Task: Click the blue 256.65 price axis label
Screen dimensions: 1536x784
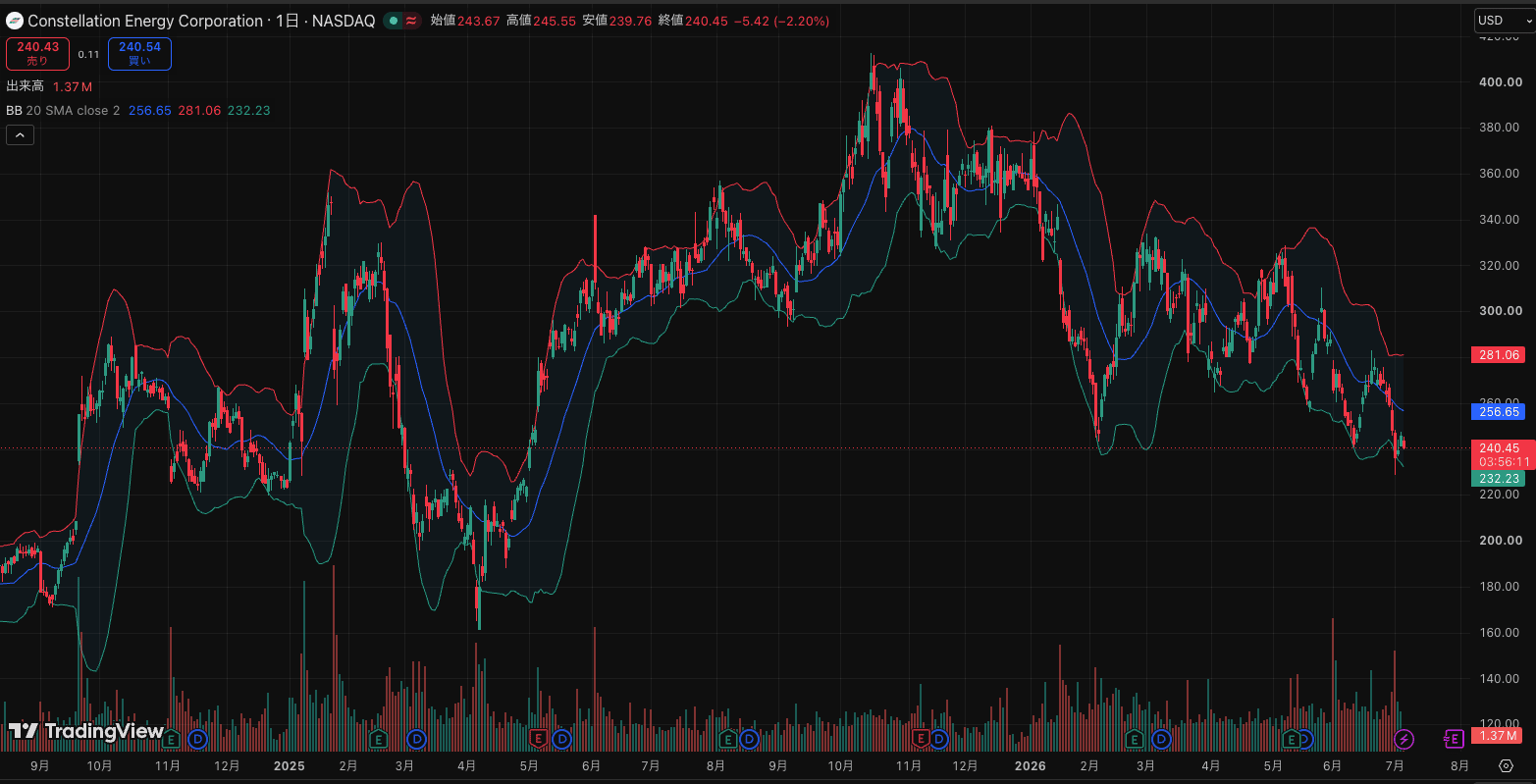Action: [x=1498, y=412]
